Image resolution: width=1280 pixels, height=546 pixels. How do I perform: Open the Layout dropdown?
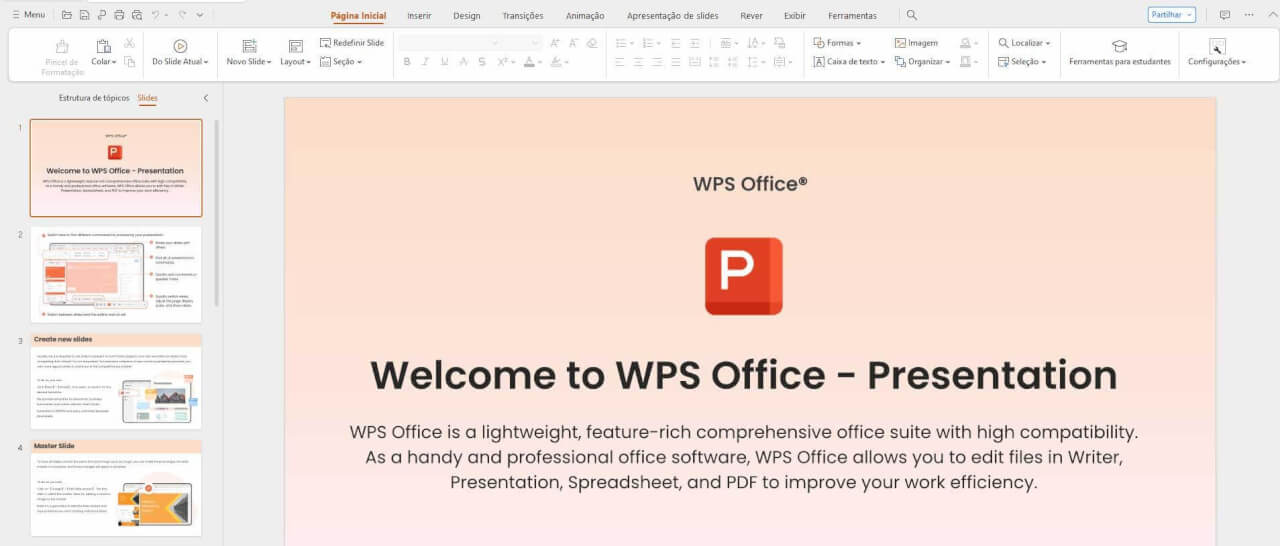(295, 62)
